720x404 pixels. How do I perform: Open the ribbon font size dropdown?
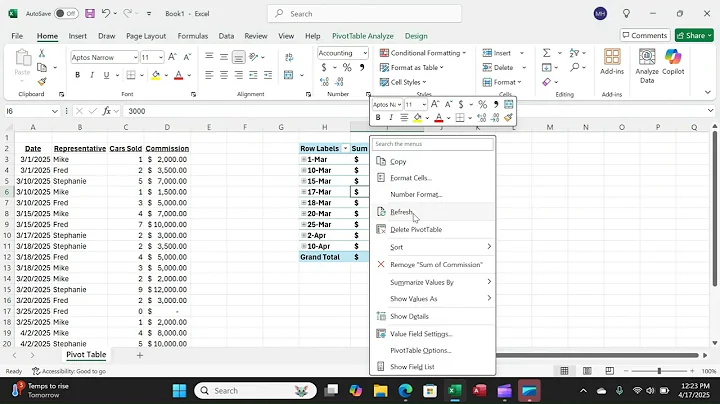point(161,57)
